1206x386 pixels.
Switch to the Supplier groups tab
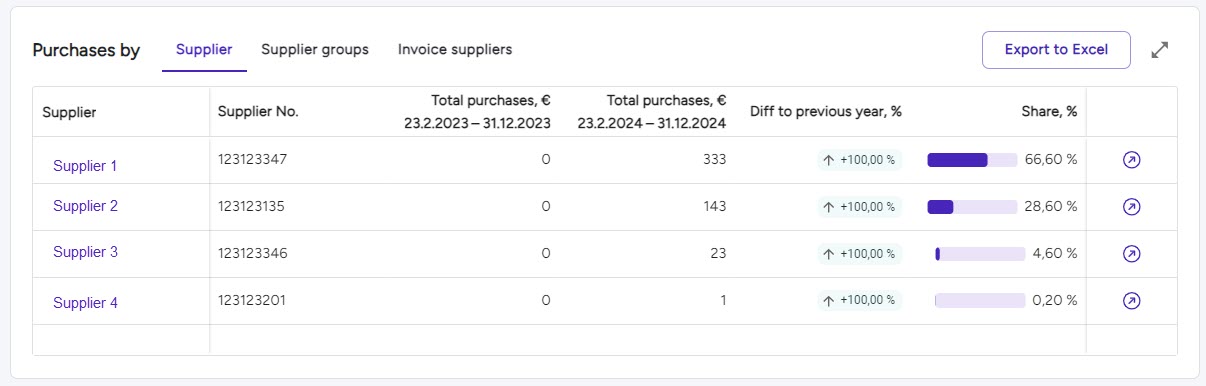click(x=315, y=50)
